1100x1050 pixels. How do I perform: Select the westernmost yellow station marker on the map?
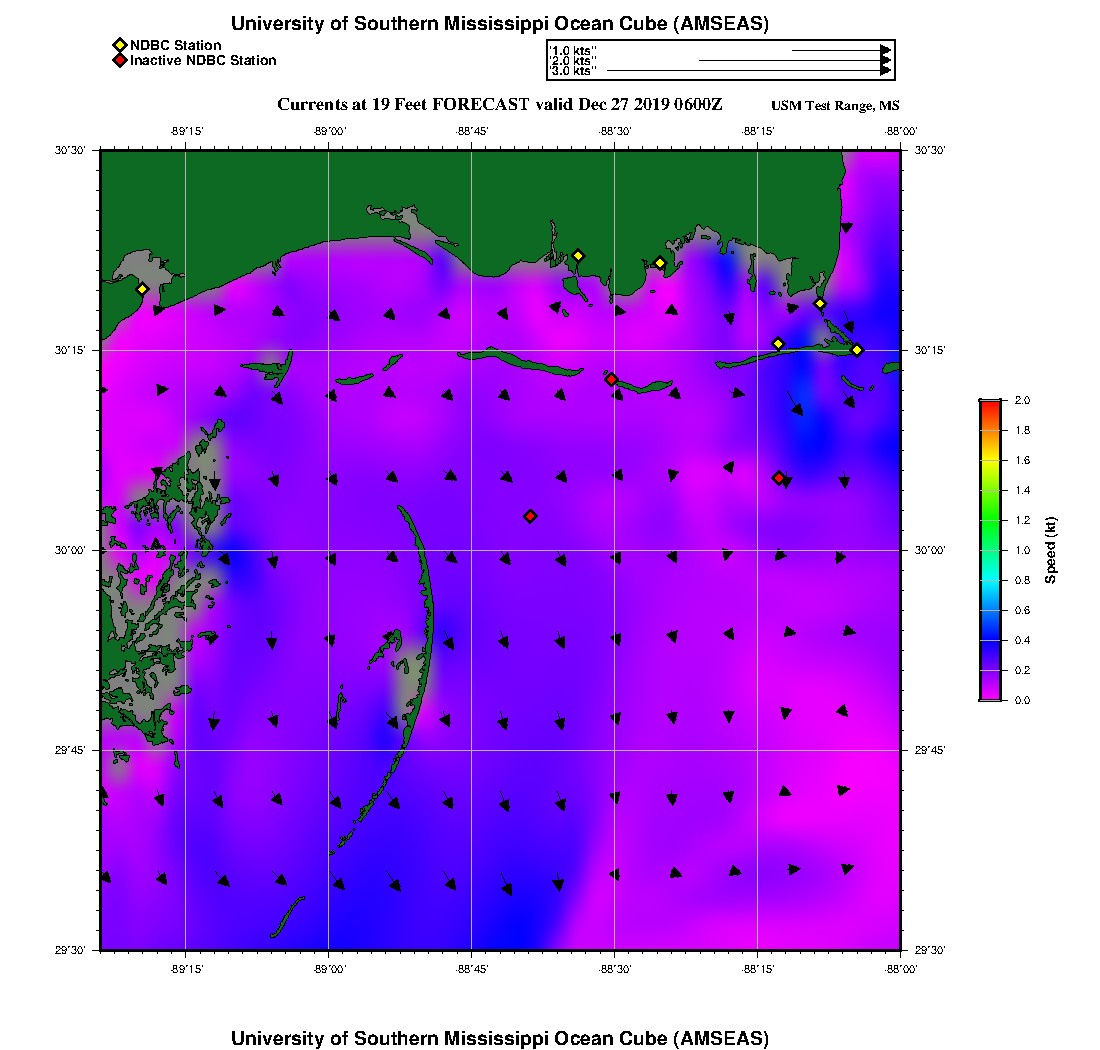[142, 289]
